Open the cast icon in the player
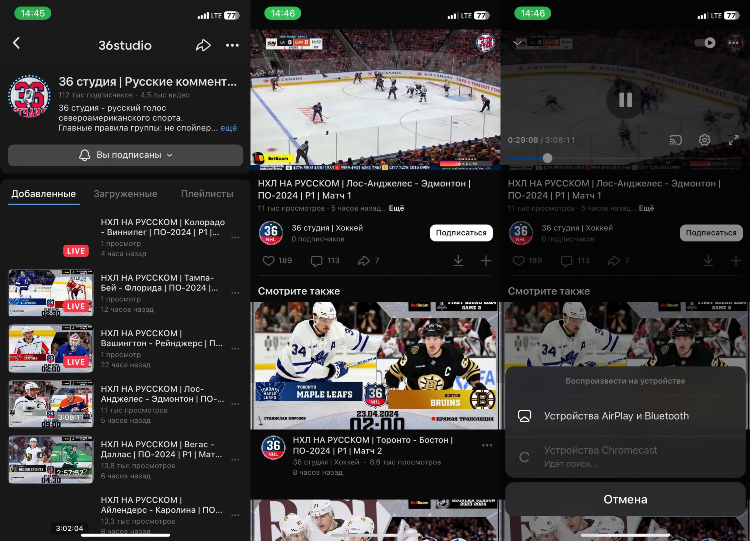This screenshot has width=750, height=541. coord(675,140)
